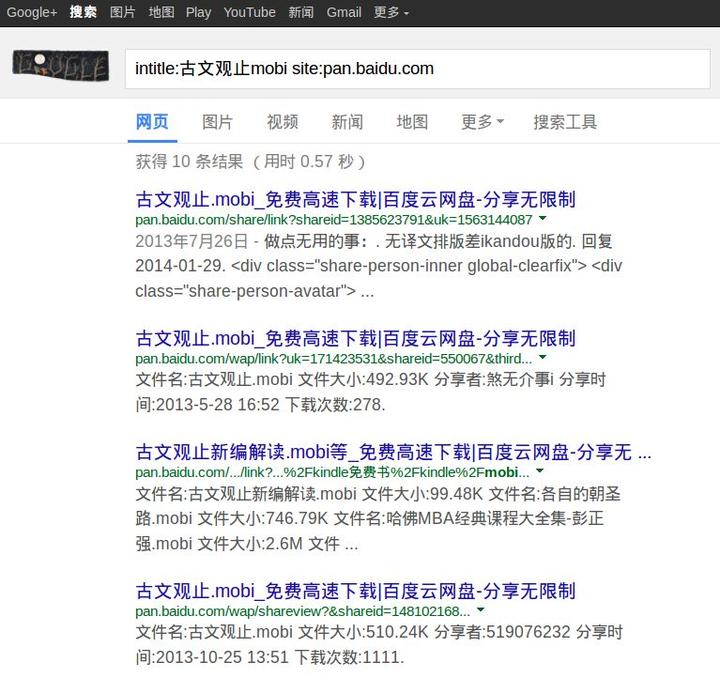
Task: Open 地图 in the top black bar
Action: (x=161, y=12)
